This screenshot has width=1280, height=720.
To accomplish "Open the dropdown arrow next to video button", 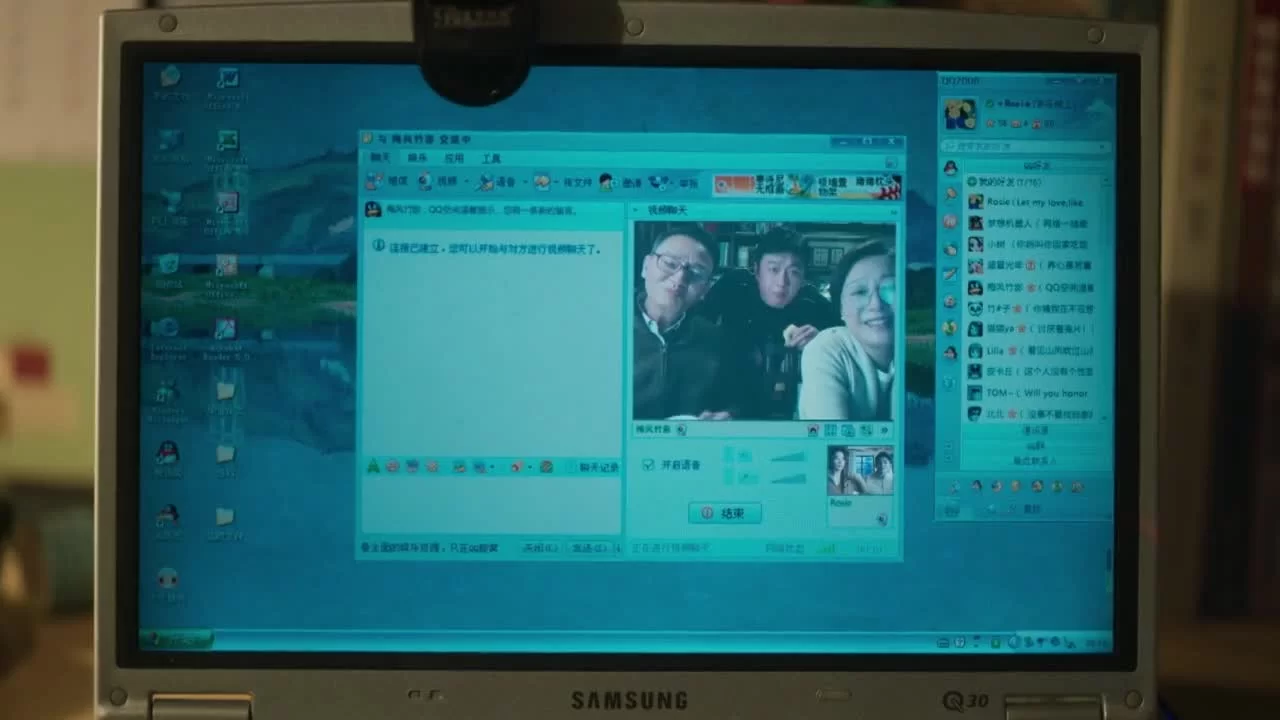I will pyautogui.click(x=466, y=182).
